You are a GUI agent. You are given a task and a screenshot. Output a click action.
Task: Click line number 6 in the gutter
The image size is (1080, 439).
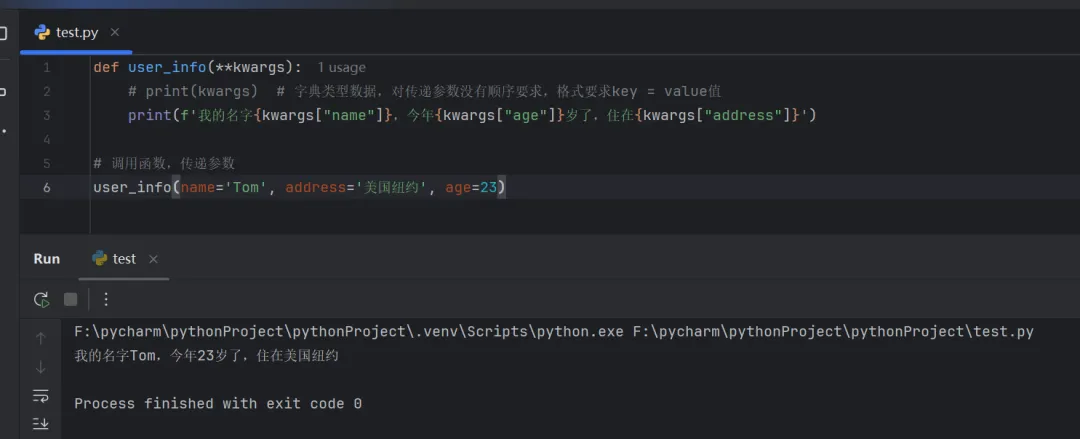pos(47,187)
